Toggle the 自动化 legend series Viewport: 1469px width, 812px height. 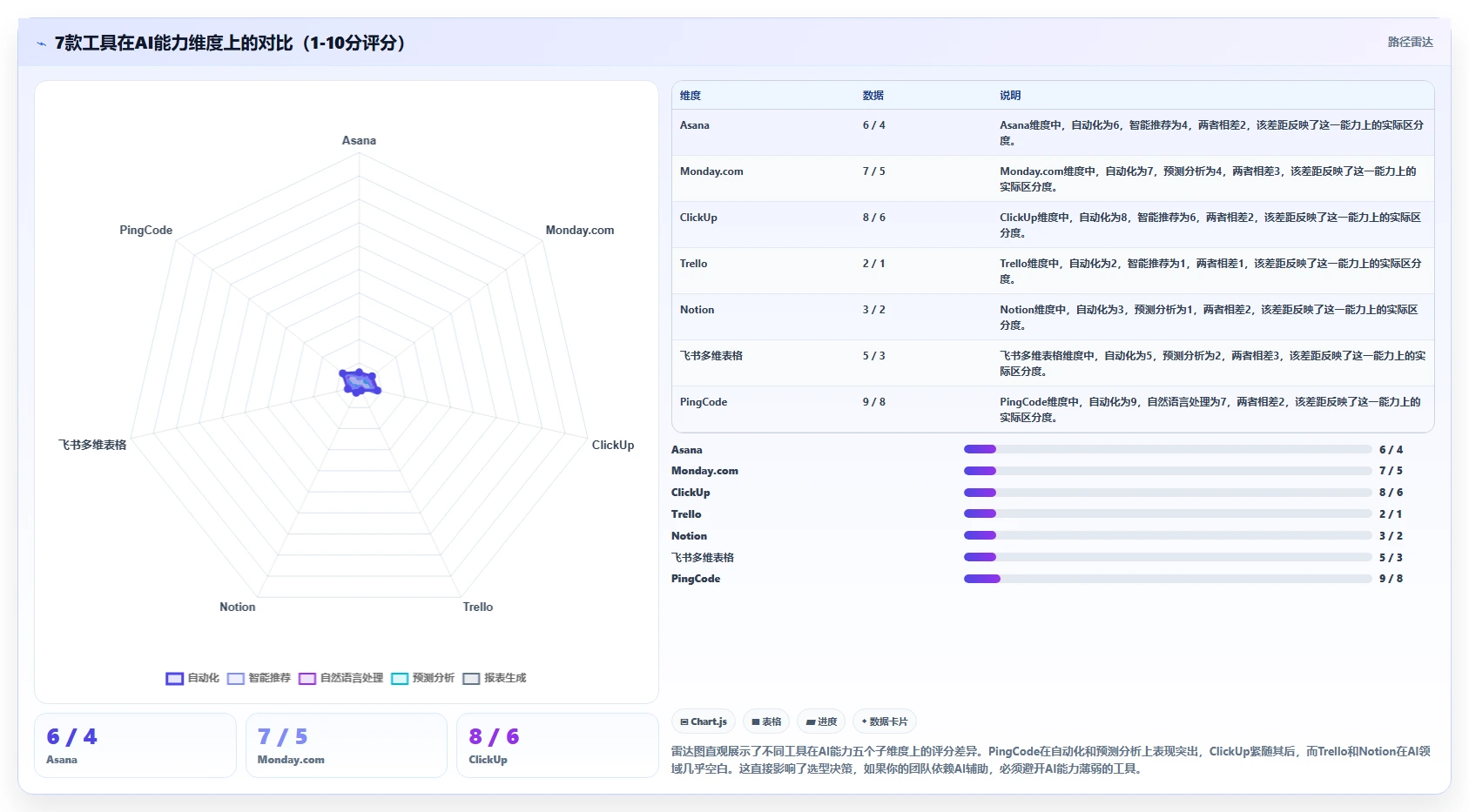click(x=192, y=678)
